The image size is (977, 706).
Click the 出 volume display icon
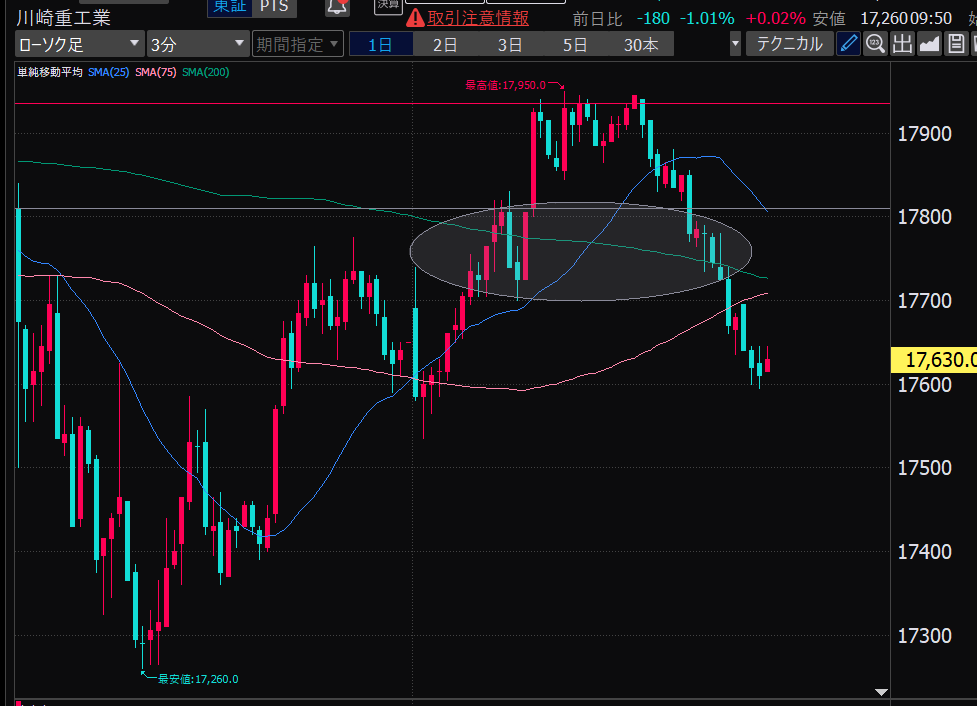click(x=902, y=43)
